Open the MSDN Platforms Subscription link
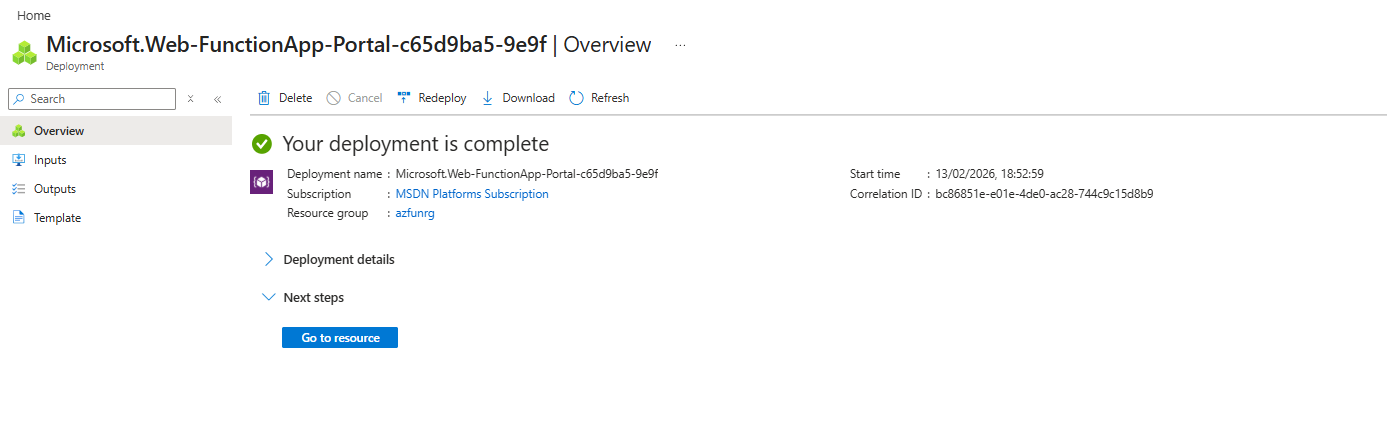Viewport: 1387px width, 422px height. 472,194
